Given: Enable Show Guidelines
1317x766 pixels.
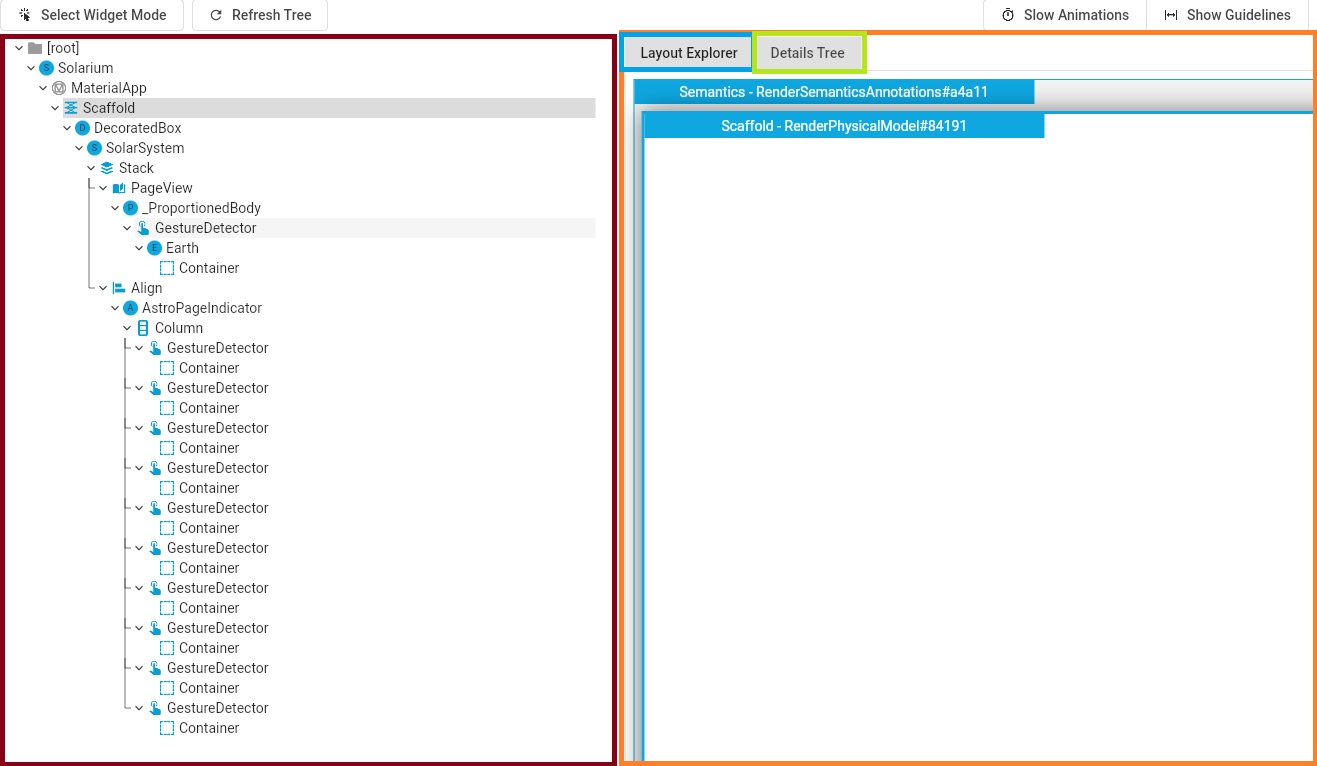Looking at the screenshot, I should point(1227,15).
